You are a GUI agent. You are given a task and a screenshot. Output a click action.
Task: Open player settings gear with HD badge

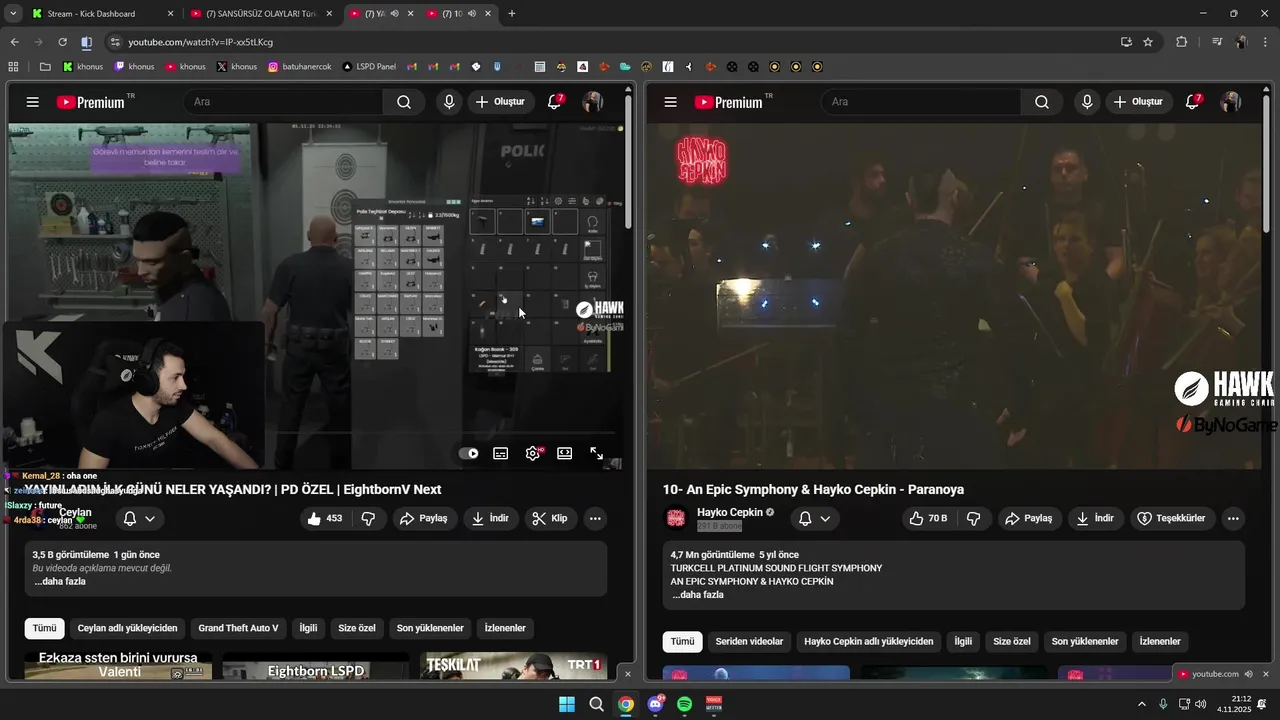click(533, 453)
